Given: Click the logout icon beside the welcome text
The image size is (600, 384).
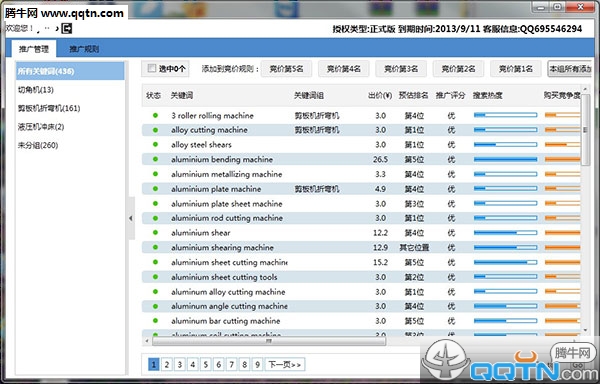Looking at the screenshot, I should [67, 28].
